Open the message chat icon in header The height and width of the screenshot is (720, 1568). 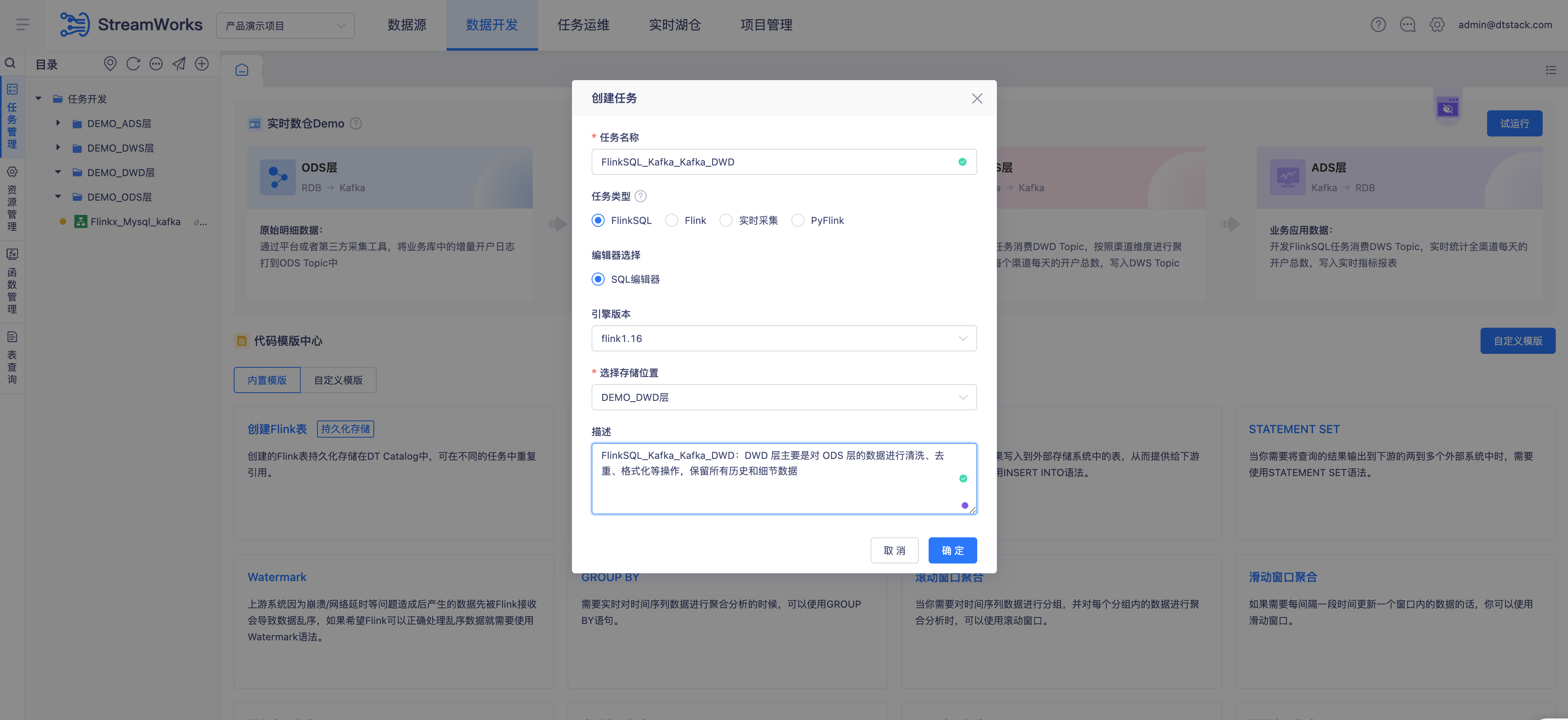click(1407, 25)
